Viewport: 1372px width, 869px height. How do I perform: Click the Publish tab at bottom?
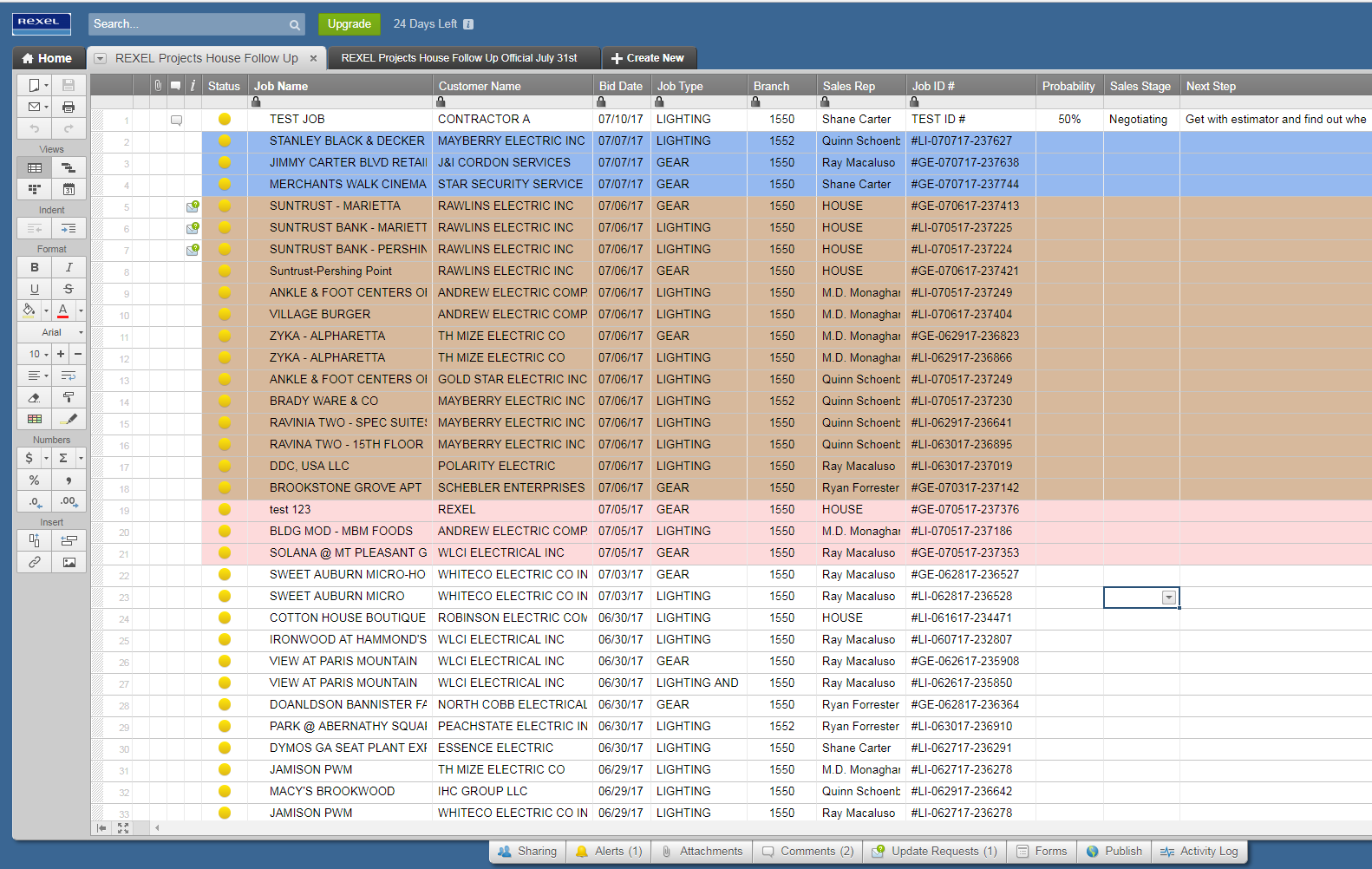(1114, 852)
